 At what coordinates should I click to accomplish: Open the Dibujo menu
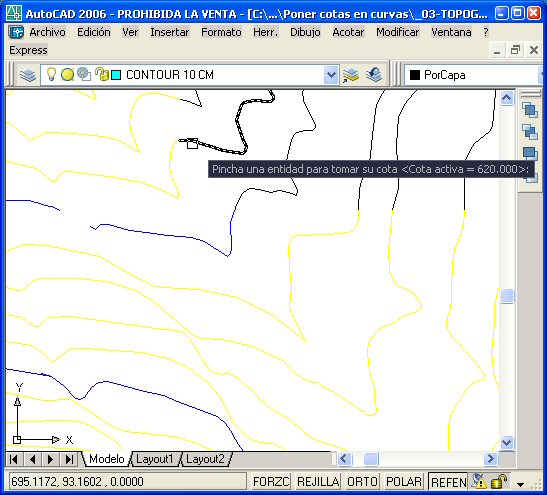coord(305,32)
